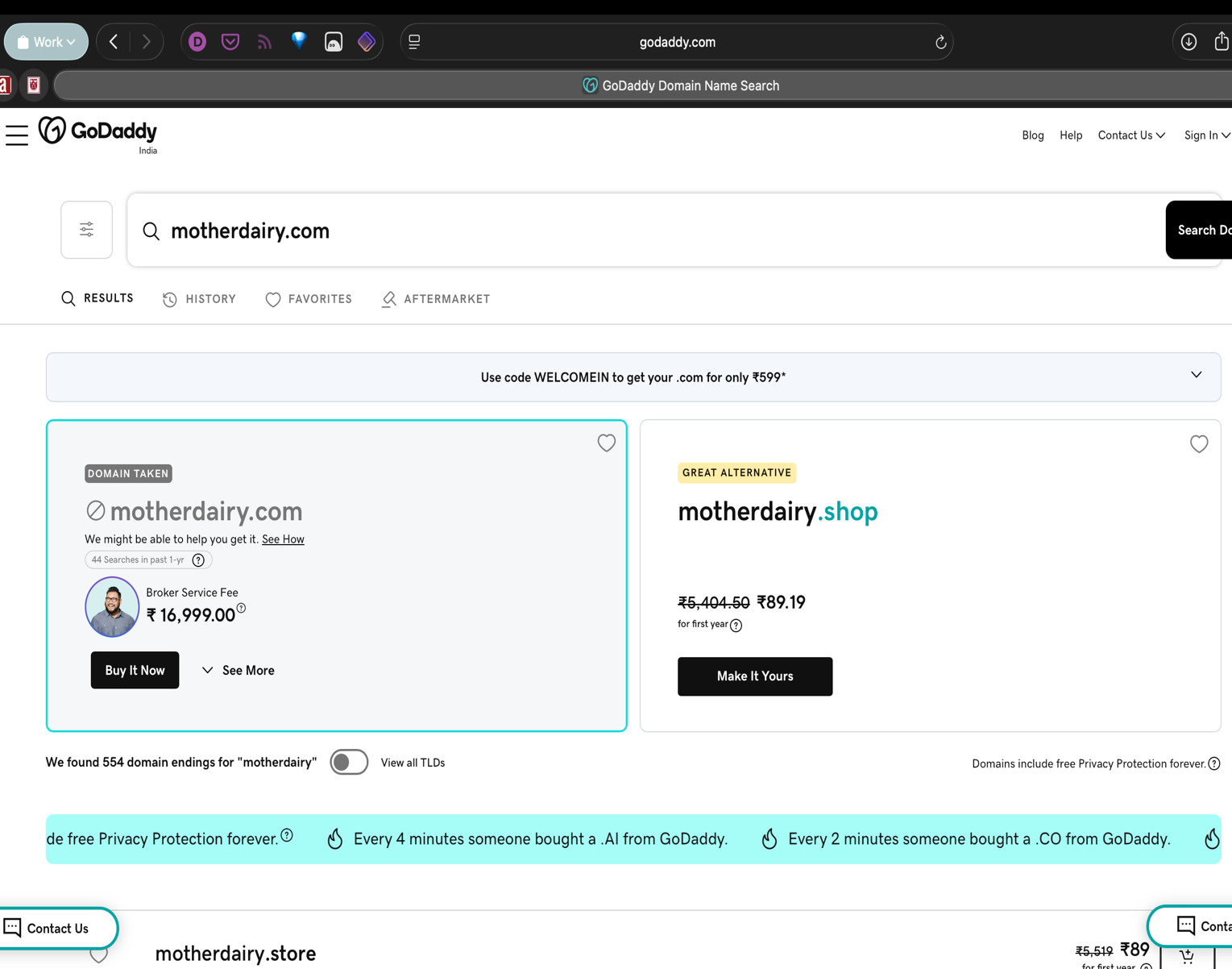This screenshot has width=1232, height=969.
Task: Add motherdairy.store to cart
Action: 1187,955
